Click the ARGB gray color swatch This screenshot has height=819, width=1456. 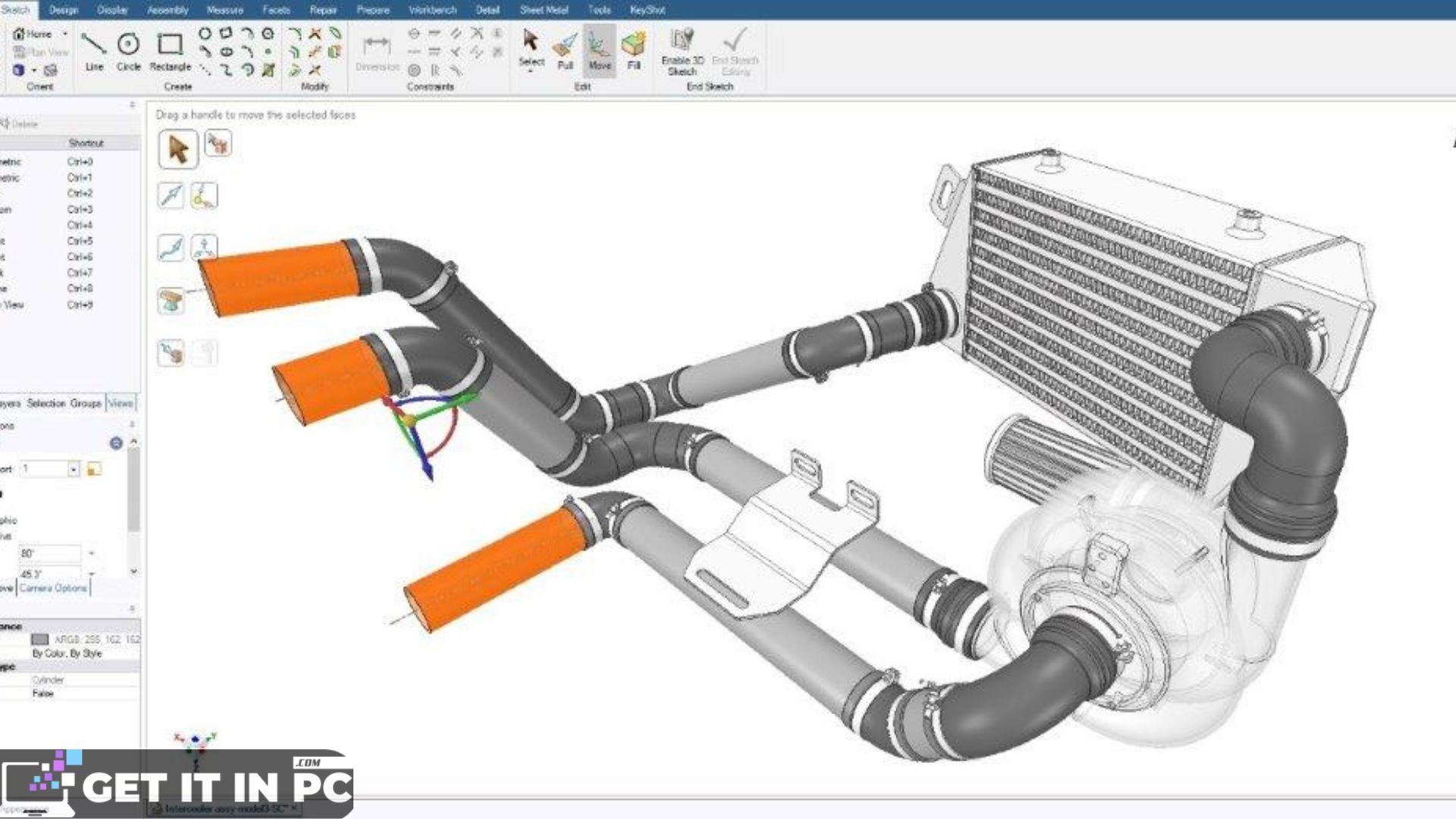[x=40, y=640]
